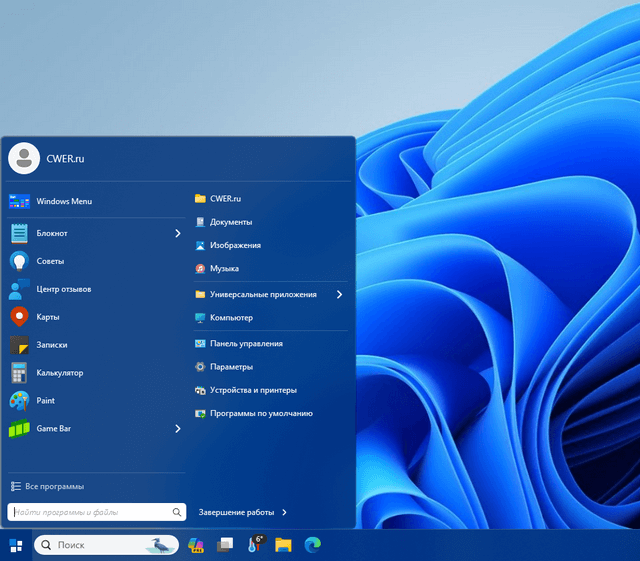Click the Все программы button

pyautogui.click(x=48, y=486)
